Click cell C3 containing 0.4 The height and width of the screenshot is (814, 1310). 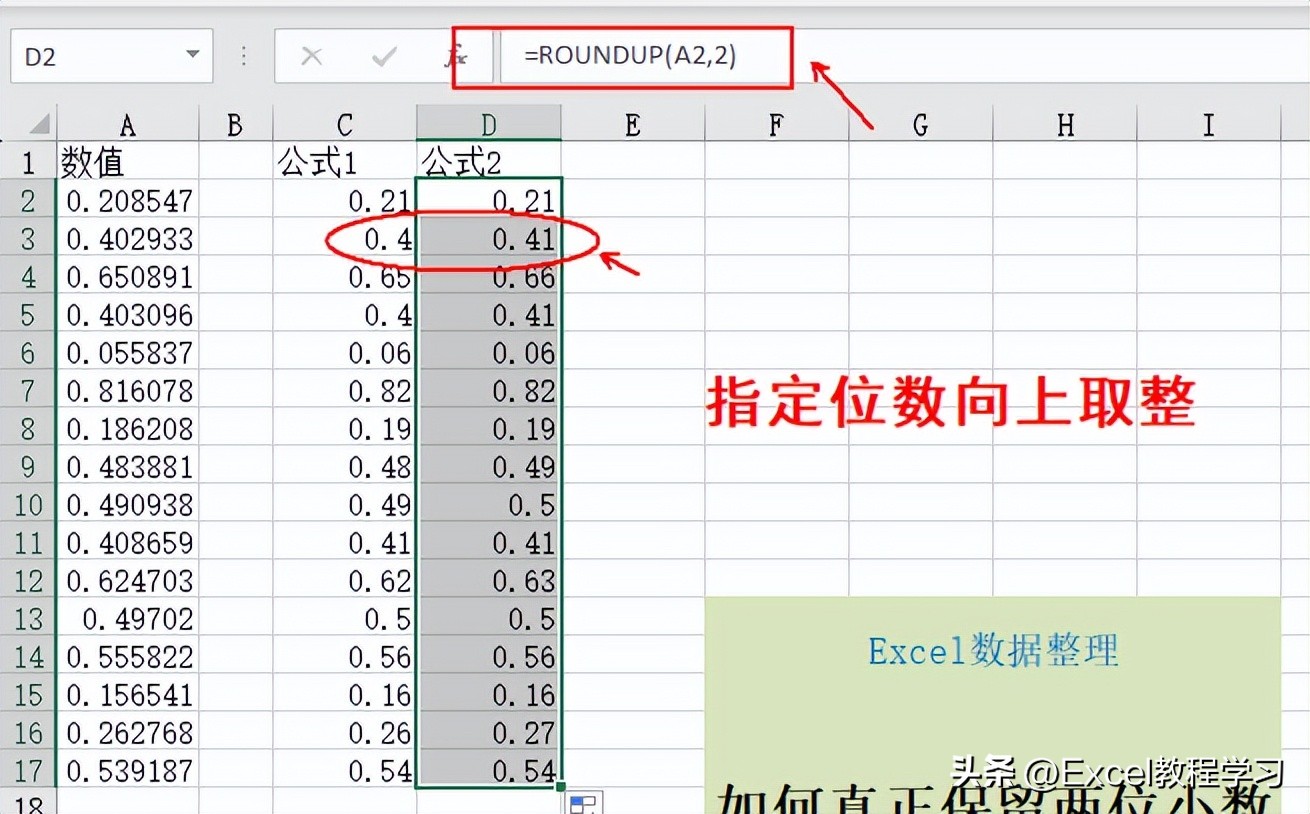click(345, 238)
